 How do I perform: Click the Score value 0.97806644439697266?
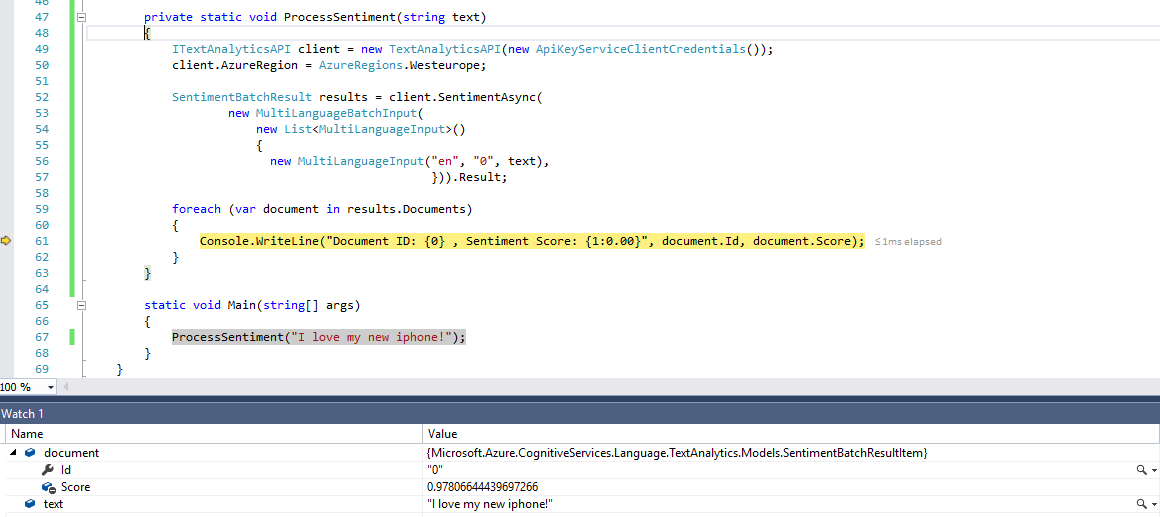tap(482, 487)
